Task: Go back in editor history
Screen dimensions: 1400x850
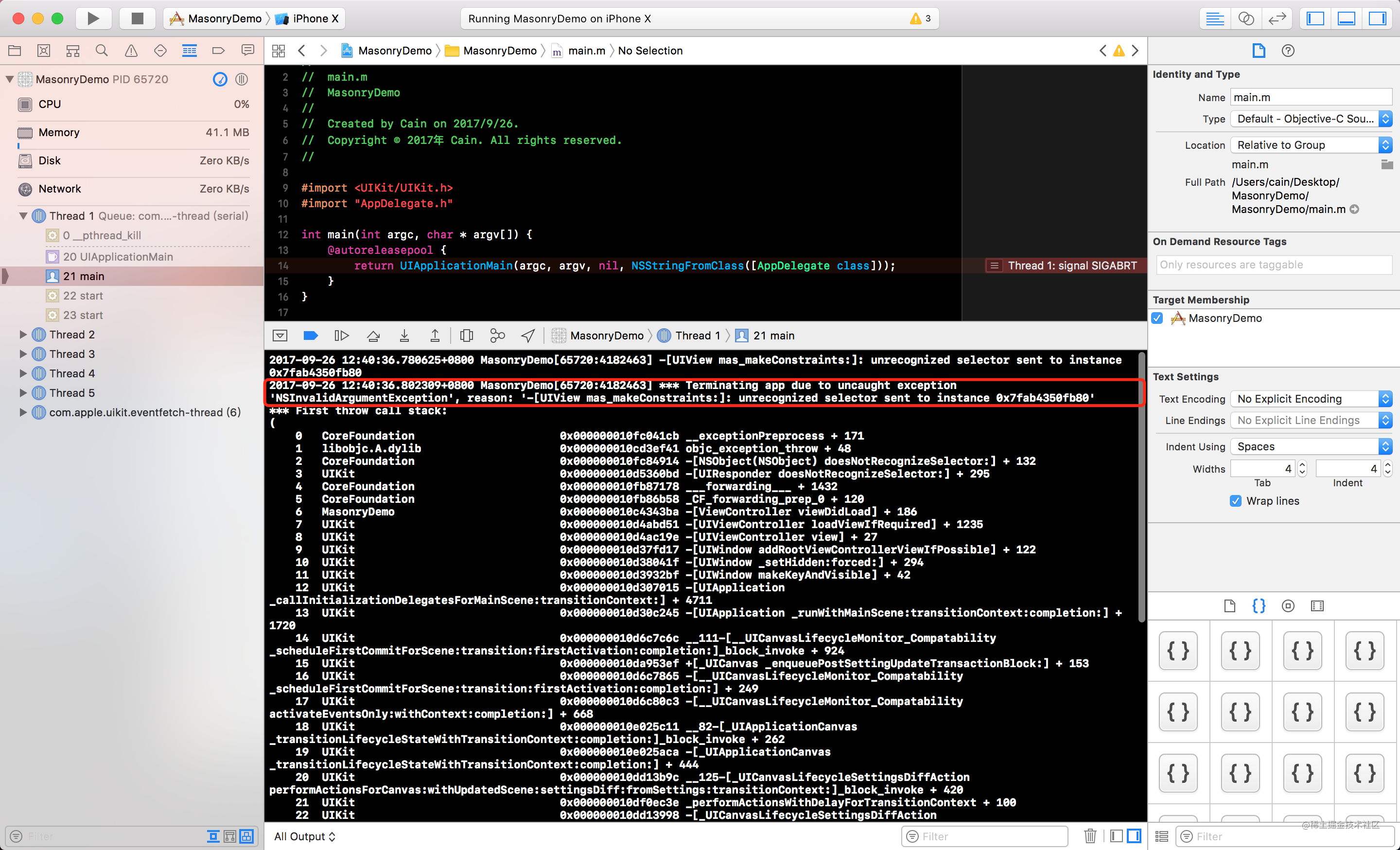Action: point(302,51)
